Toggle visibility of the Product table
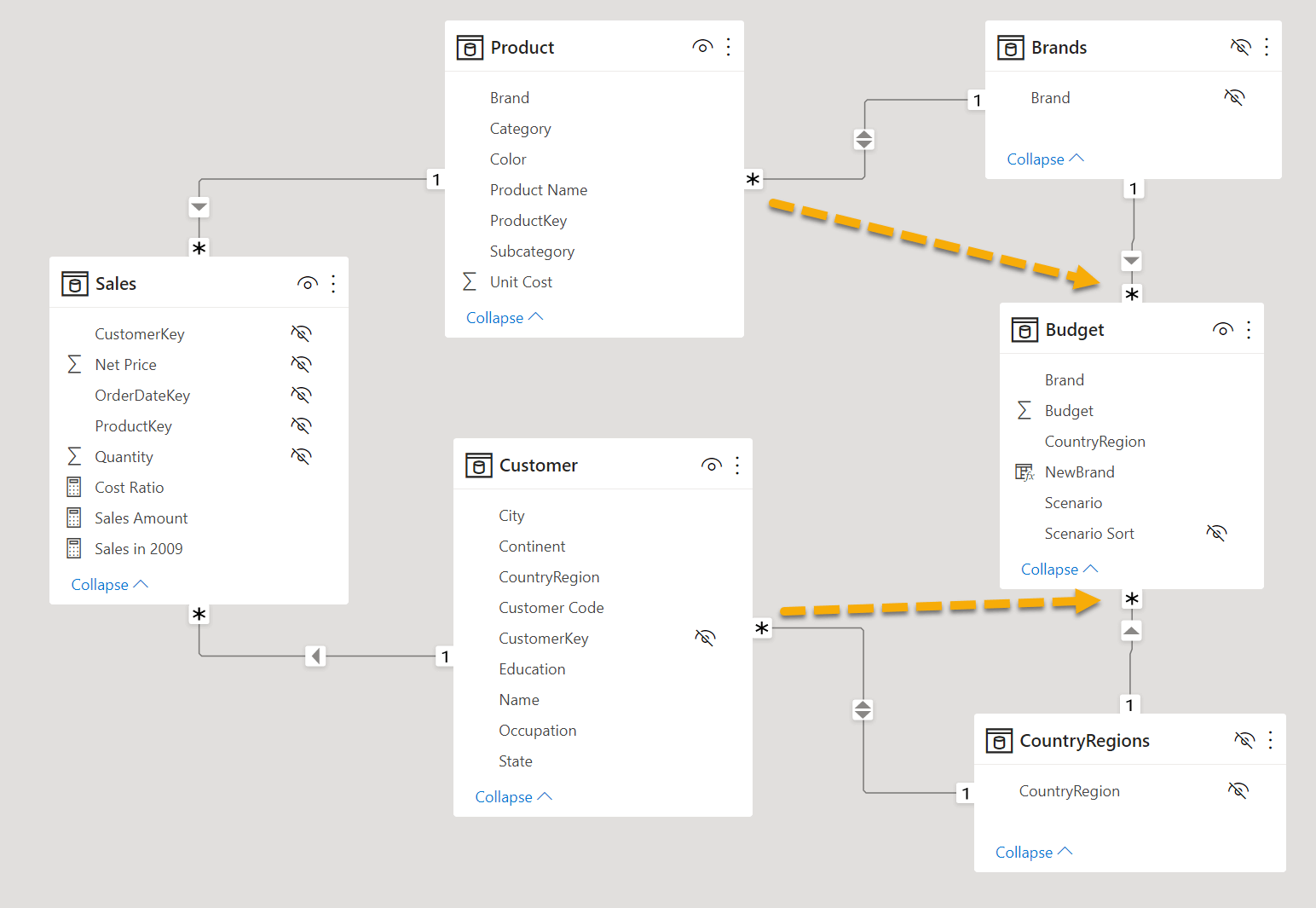 coord(702,47)
